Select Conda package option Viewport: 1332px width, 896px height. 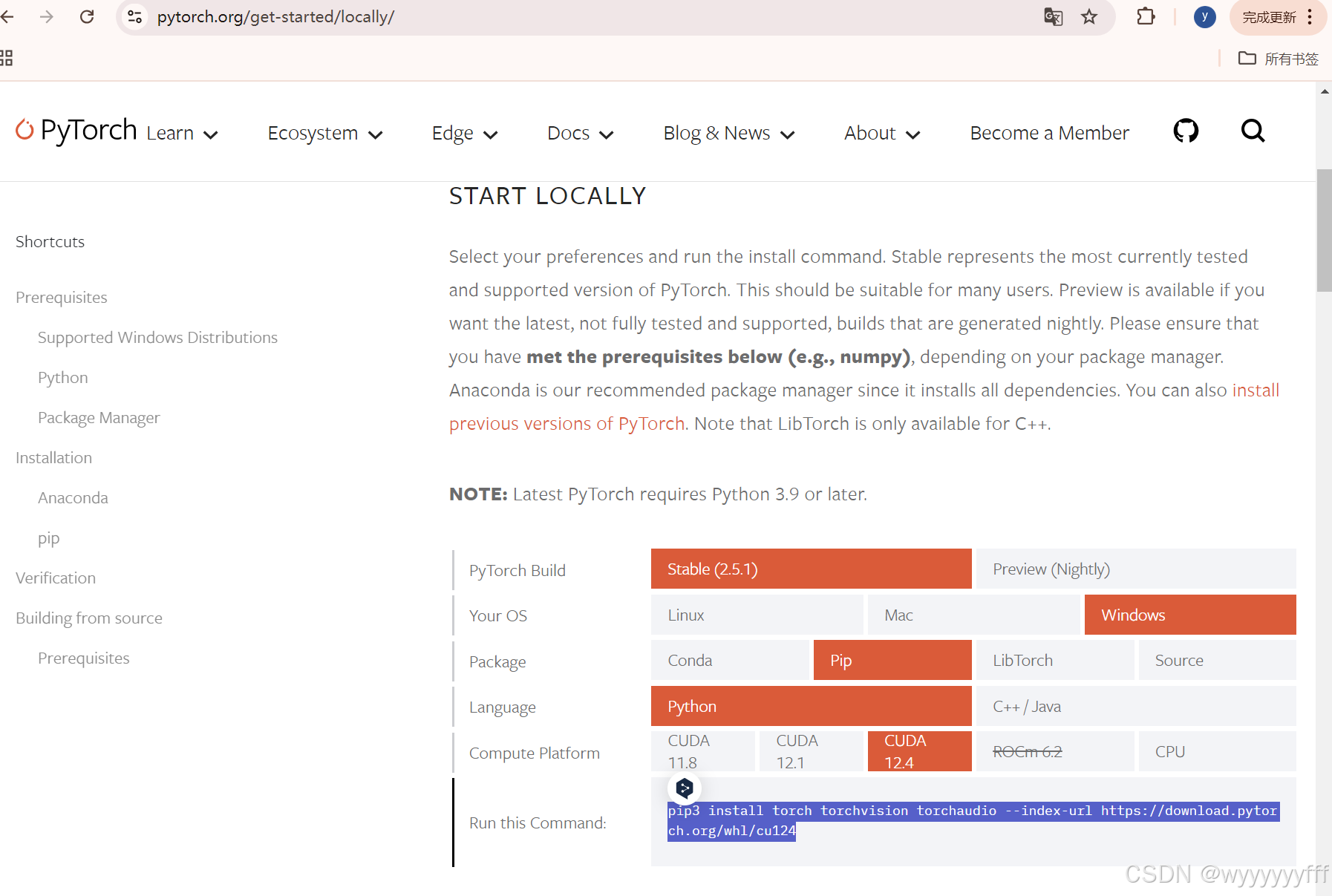click(x=730, y=660)
